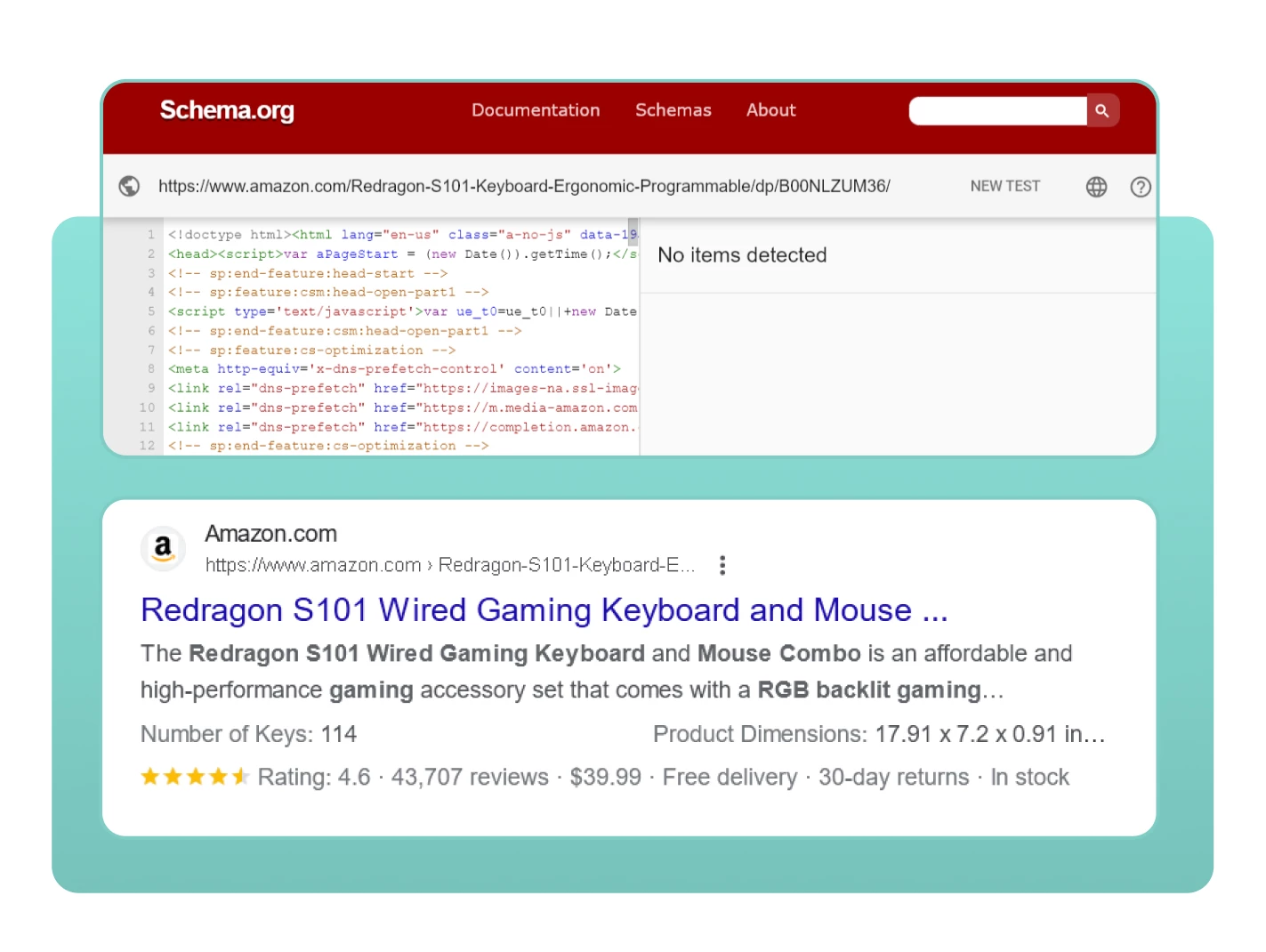Click the 'In stock' text
1266x952 pixels.
(x=1030, y=778)
